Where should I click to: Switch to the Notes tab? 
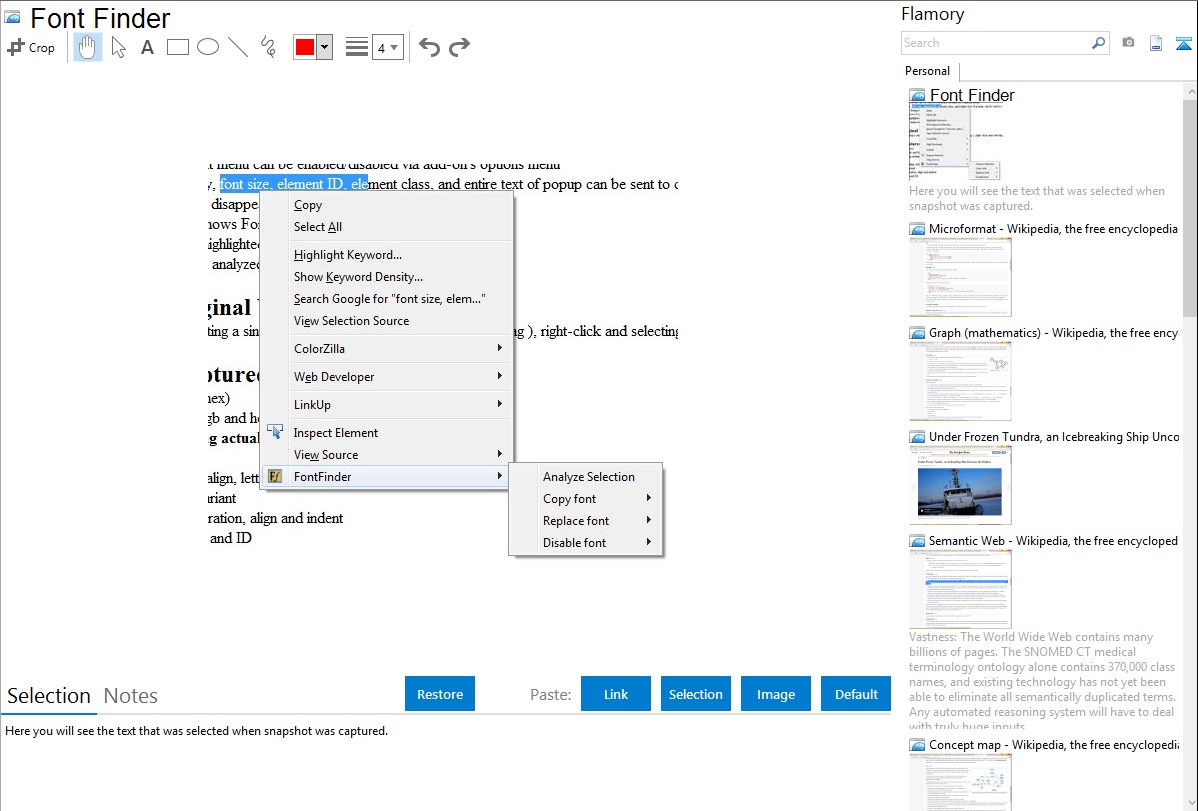click(131, 696)
